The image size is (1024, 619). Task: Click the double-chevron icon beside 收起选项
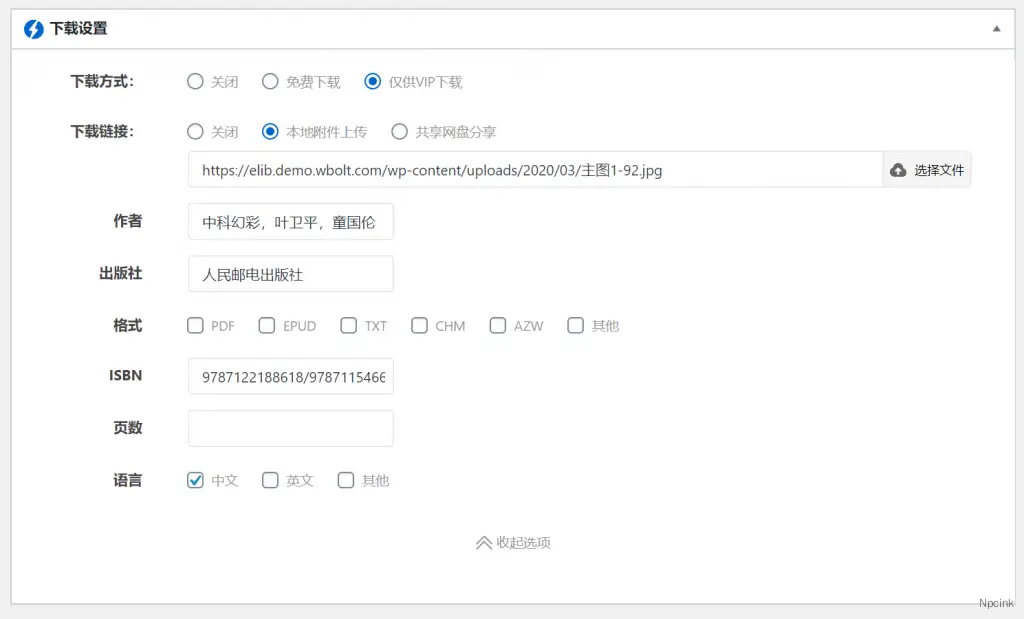[x=481, y=542]
